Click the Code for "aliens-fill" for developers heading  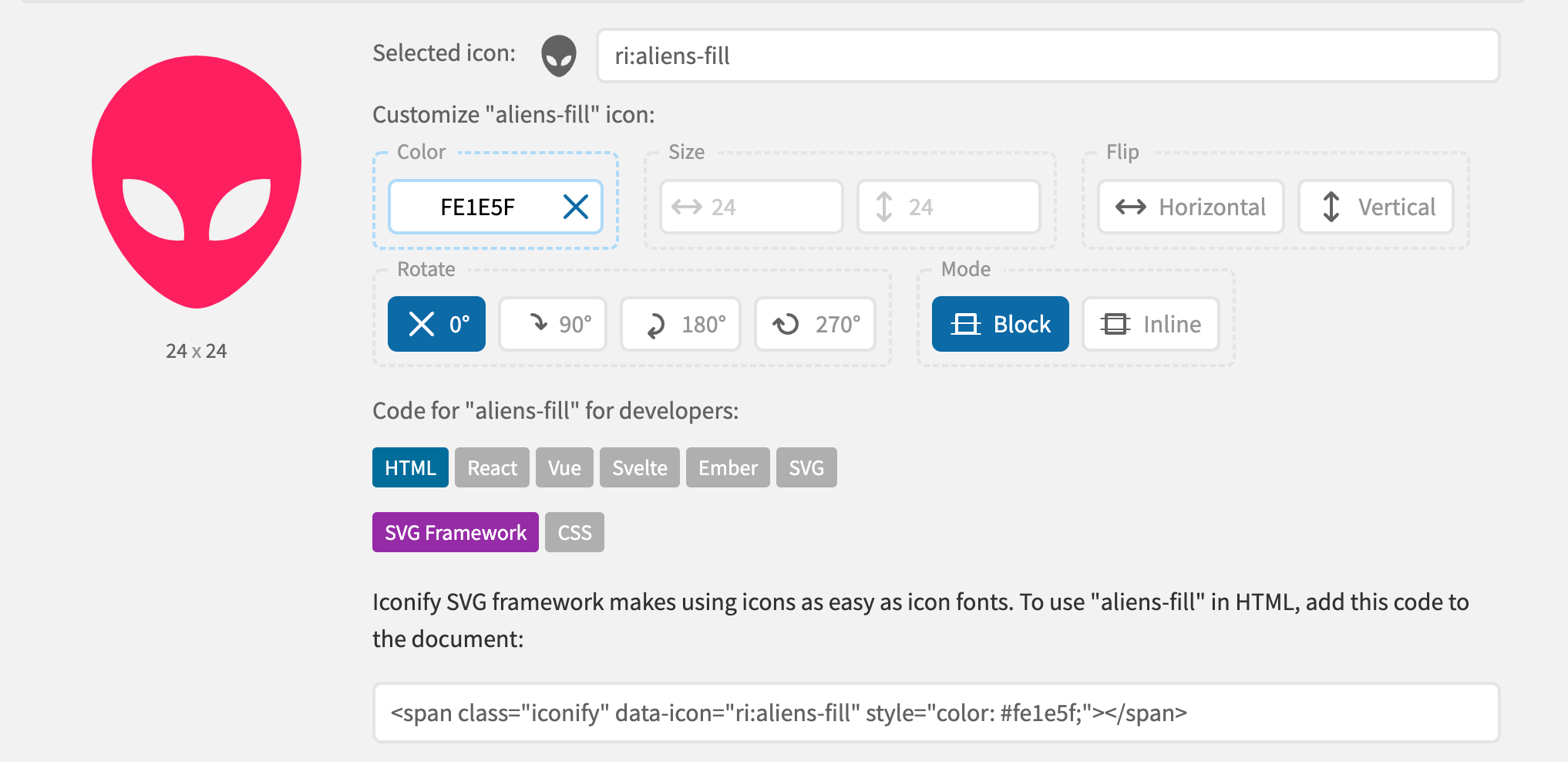[555, 410]
